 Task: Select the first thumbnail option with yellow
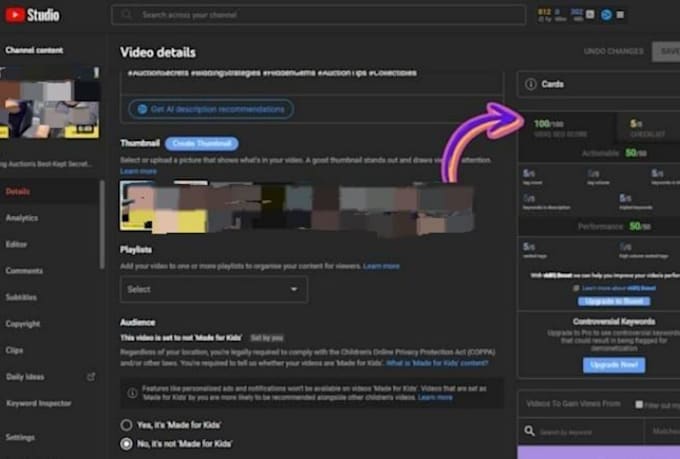(x=163, y=206)
